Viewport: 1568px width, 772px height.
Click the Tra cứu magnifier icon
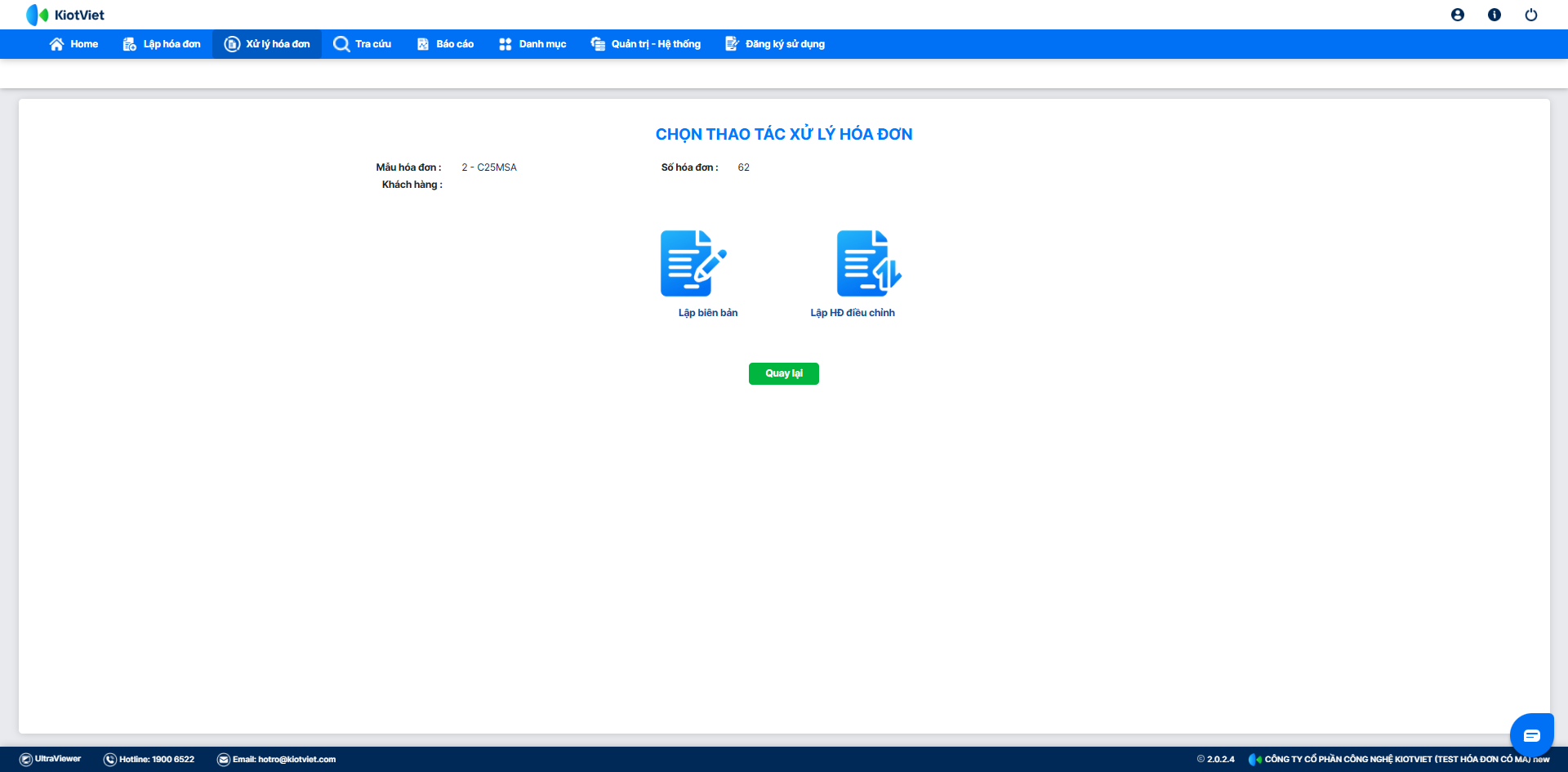pos(341,44)
